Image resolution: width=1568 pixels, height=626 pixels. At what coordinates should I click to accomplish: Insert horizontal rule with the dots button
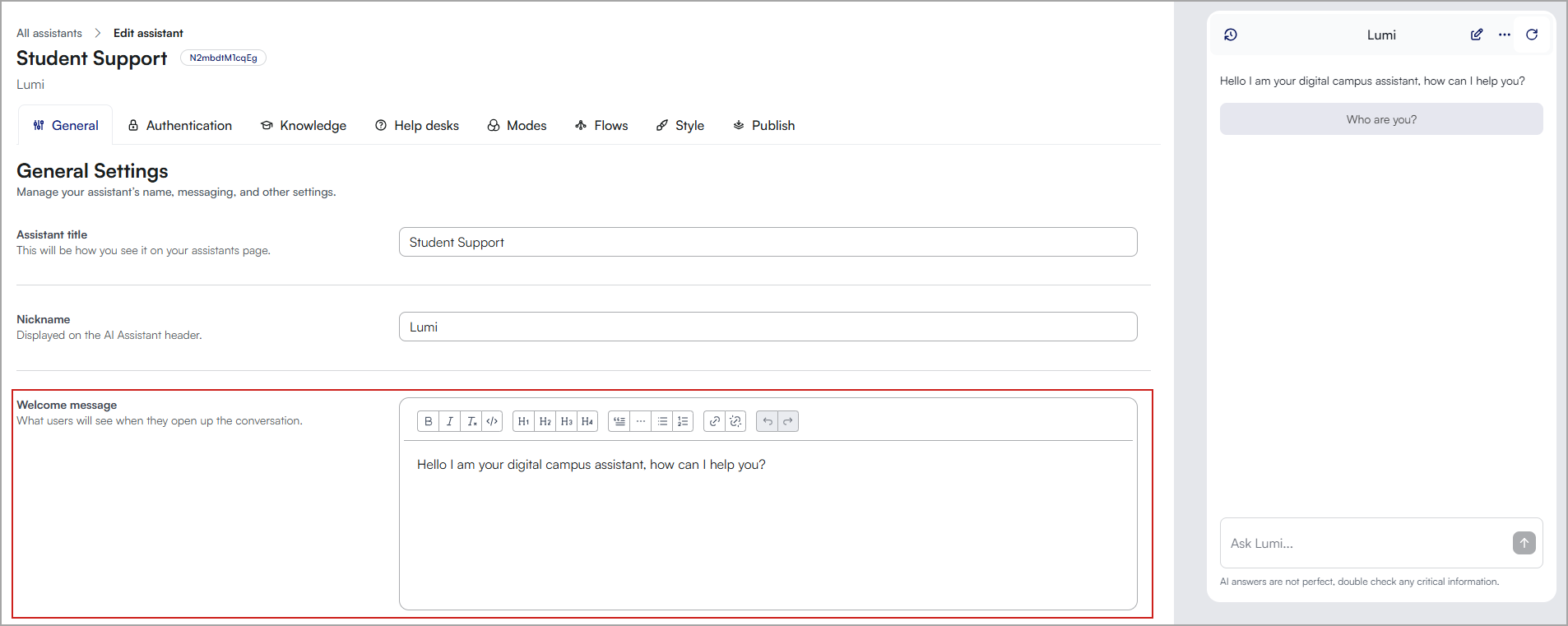[640, 421]
